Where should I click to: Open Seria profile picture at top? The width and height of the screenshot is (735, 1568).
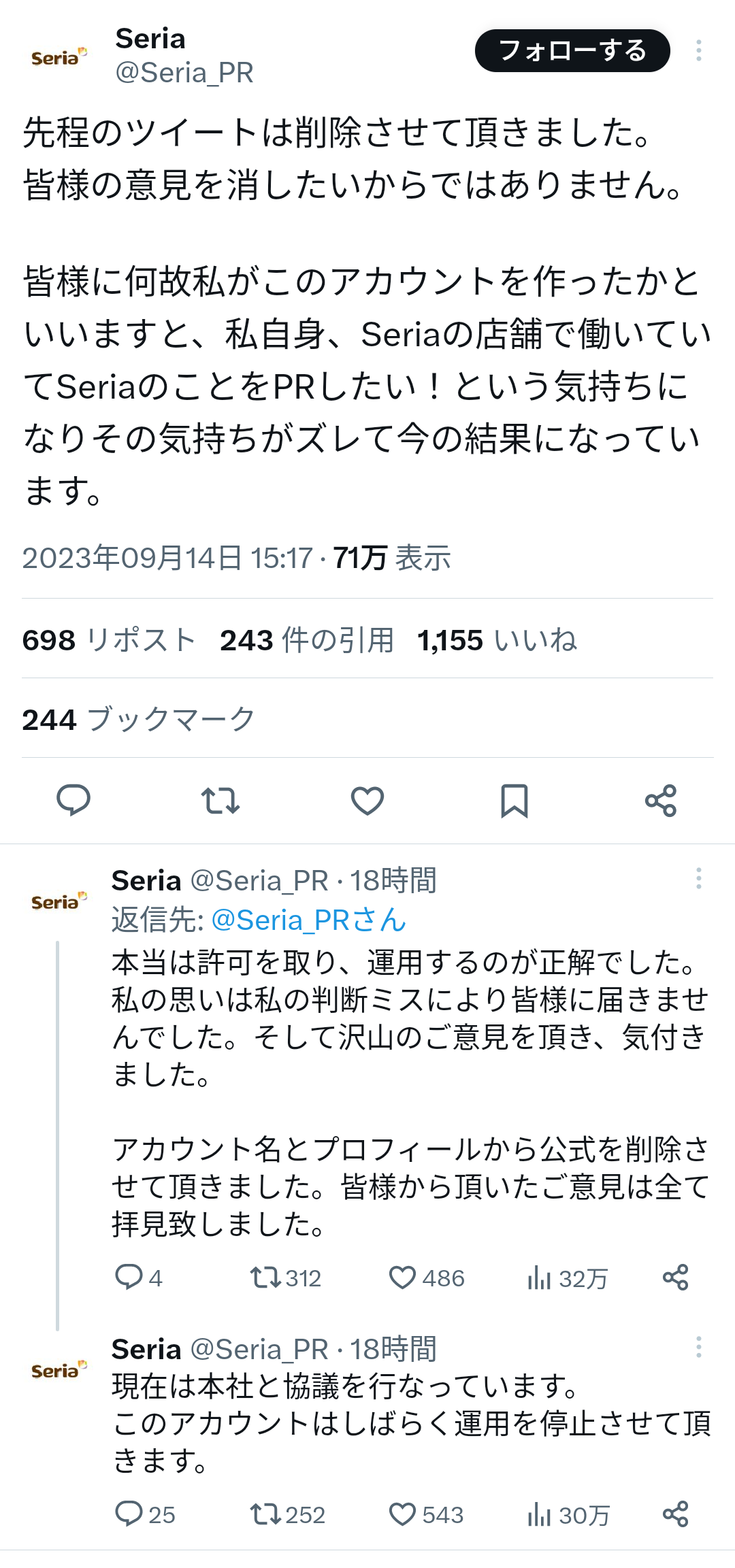[59, 57]
